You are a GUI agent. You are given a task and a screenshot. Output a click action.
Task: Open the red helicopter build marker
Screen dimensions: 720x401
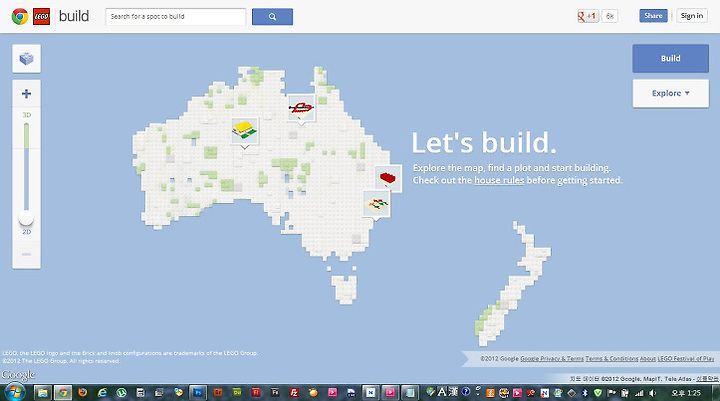tap(301, 108)
